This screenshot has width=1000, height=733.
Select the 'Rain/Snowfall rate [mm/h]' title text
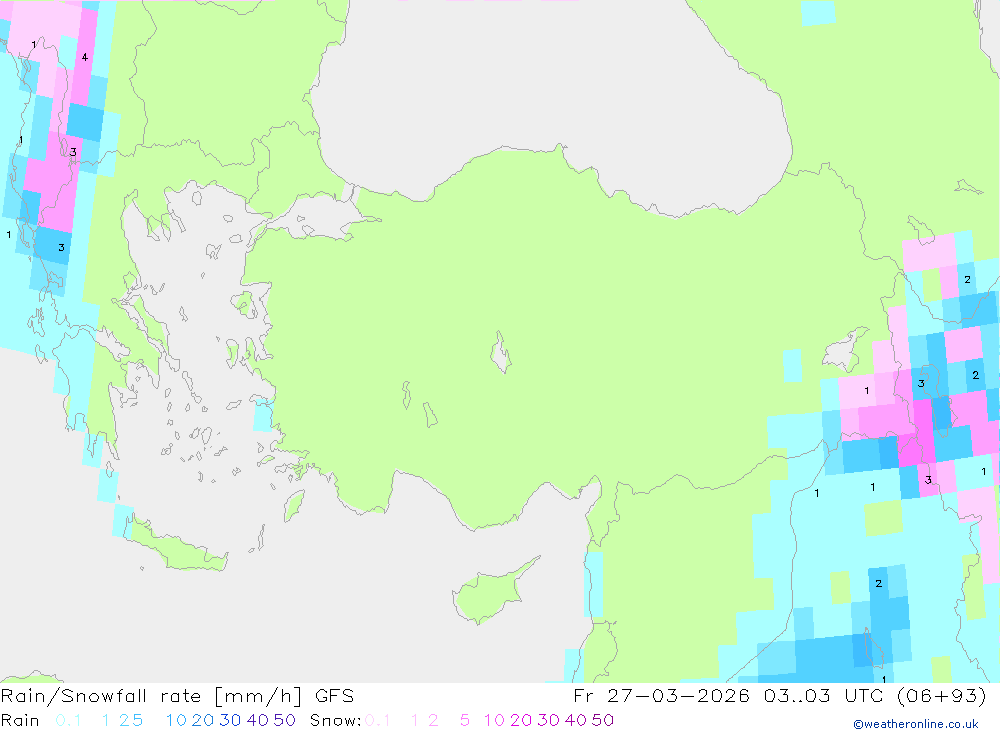click(151, 696)
